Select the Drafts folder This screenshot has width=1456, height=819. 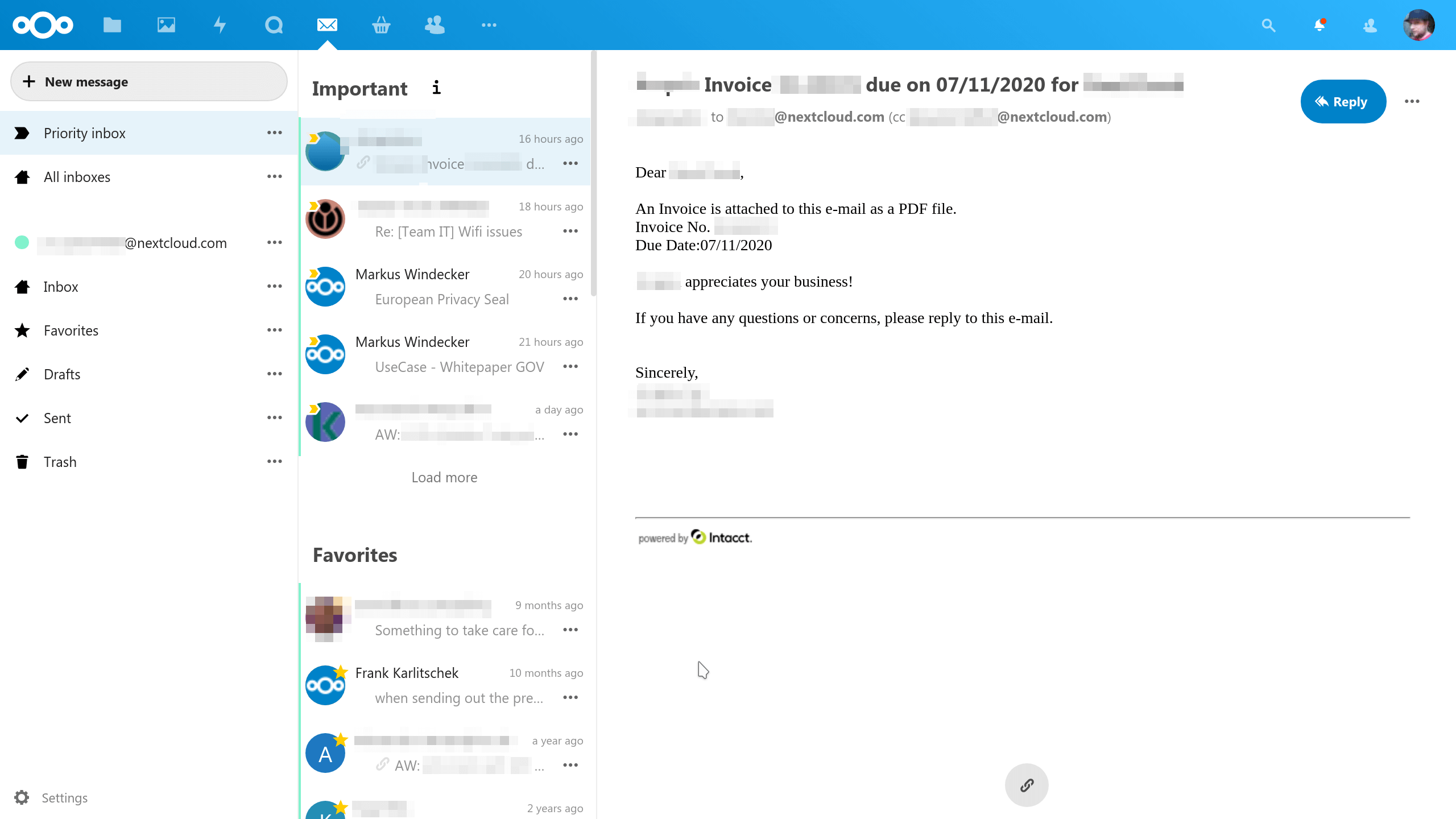(62, 374)
